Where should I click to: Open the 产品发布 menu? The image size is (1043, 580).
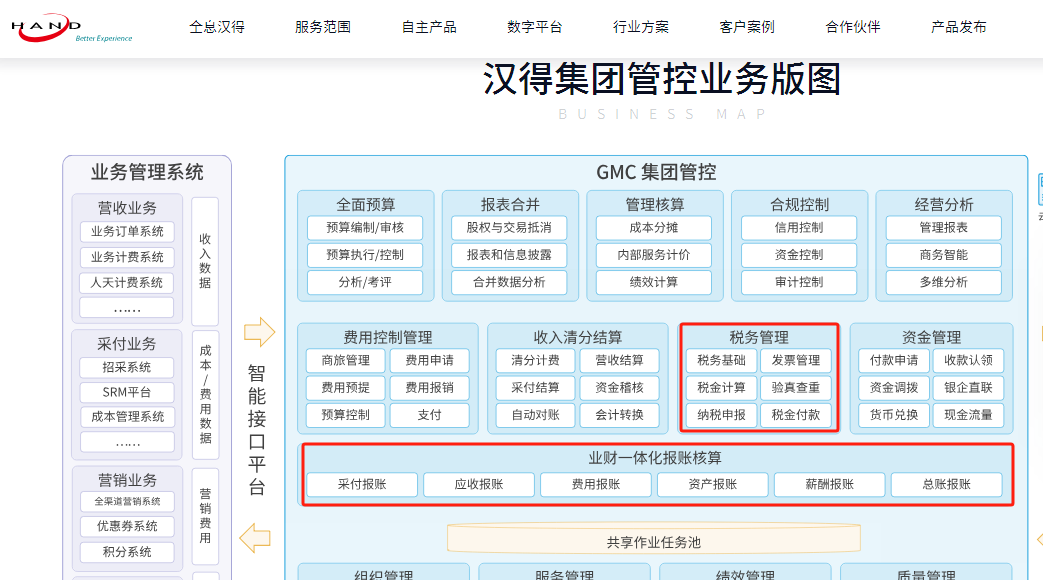click(959, 27)
